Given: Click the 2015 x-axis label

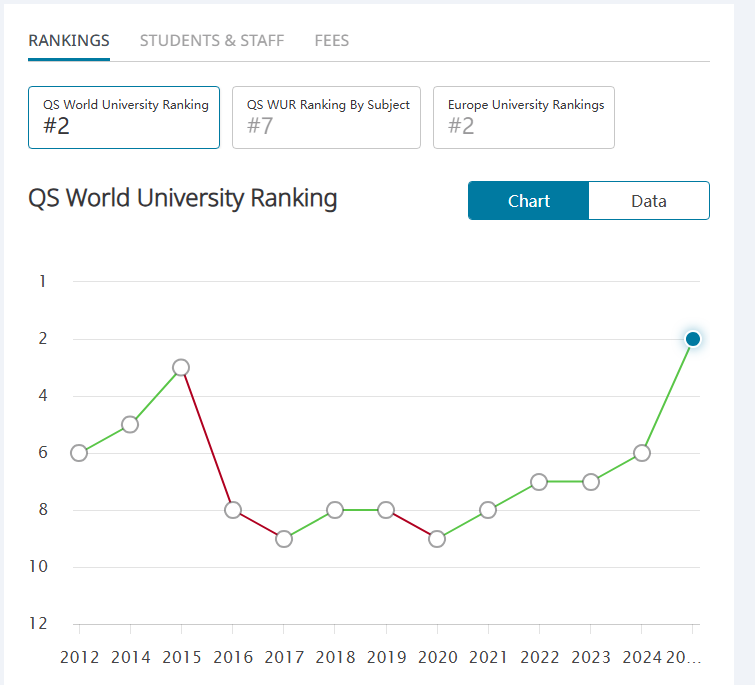Looking at the screenshot, I should click(x=182, y=657).
